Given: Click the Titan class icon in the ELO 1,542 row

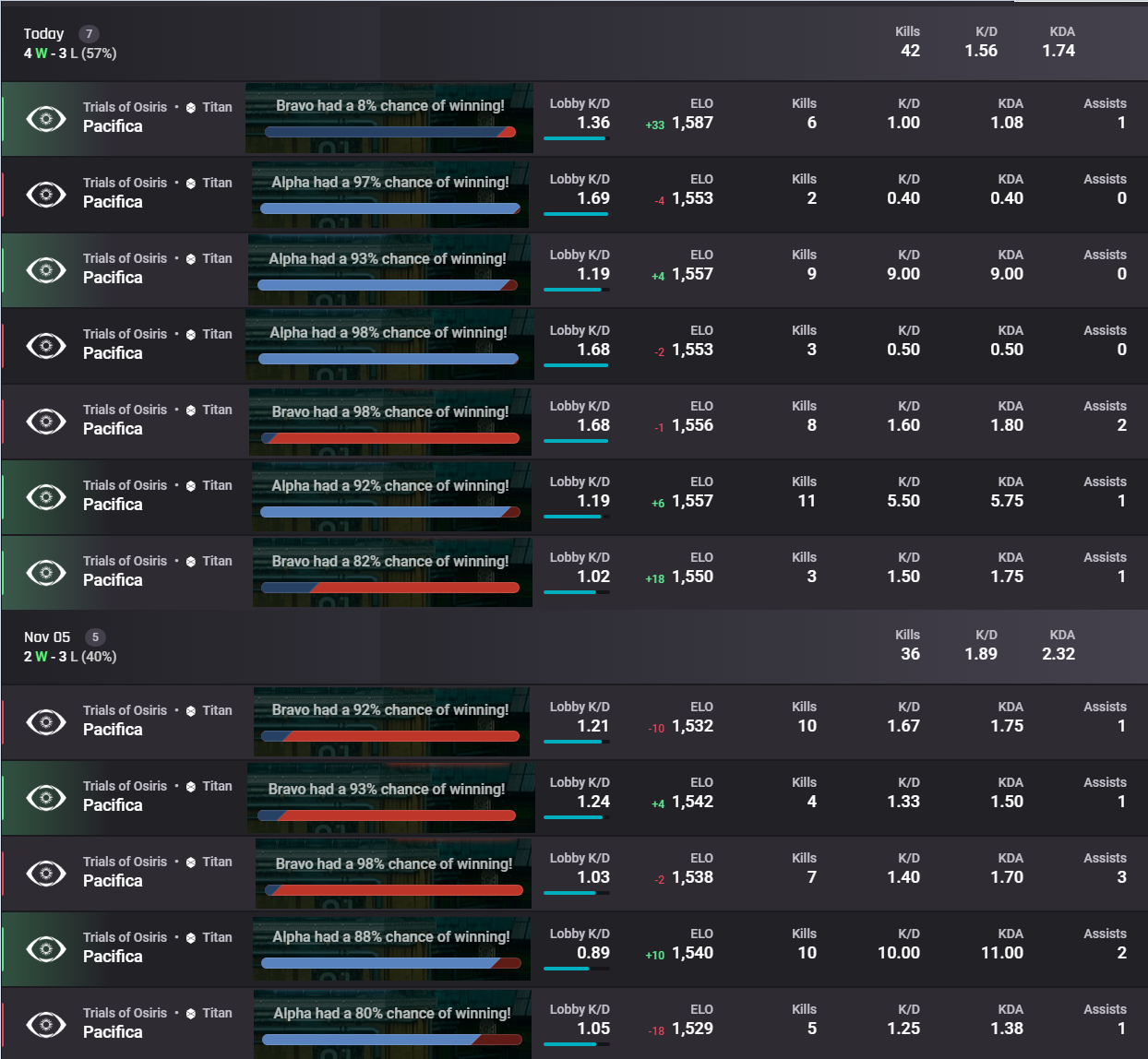Looking at the screenshot, I should [191, 786].
